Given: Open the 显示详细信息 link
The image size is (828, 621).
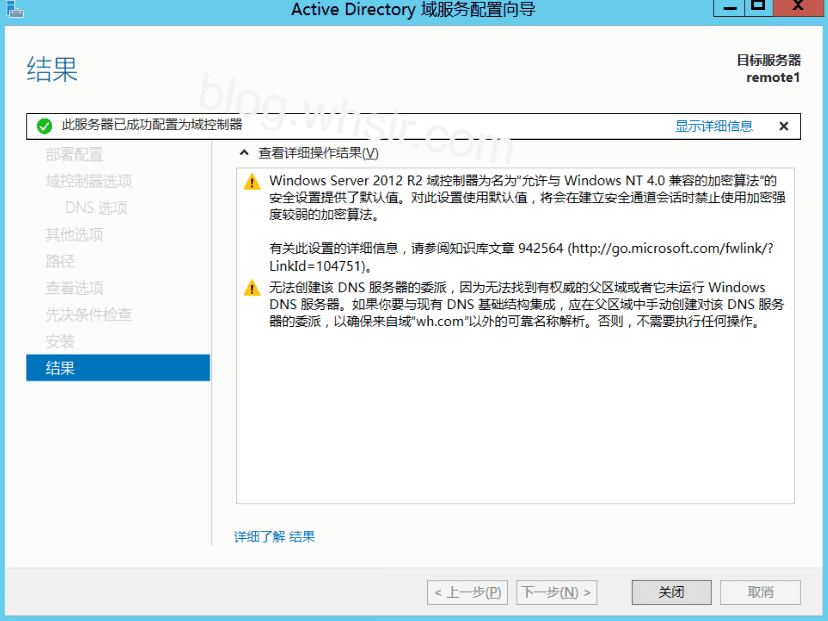Looking at the screenshot, I should [x=714, y=126].
